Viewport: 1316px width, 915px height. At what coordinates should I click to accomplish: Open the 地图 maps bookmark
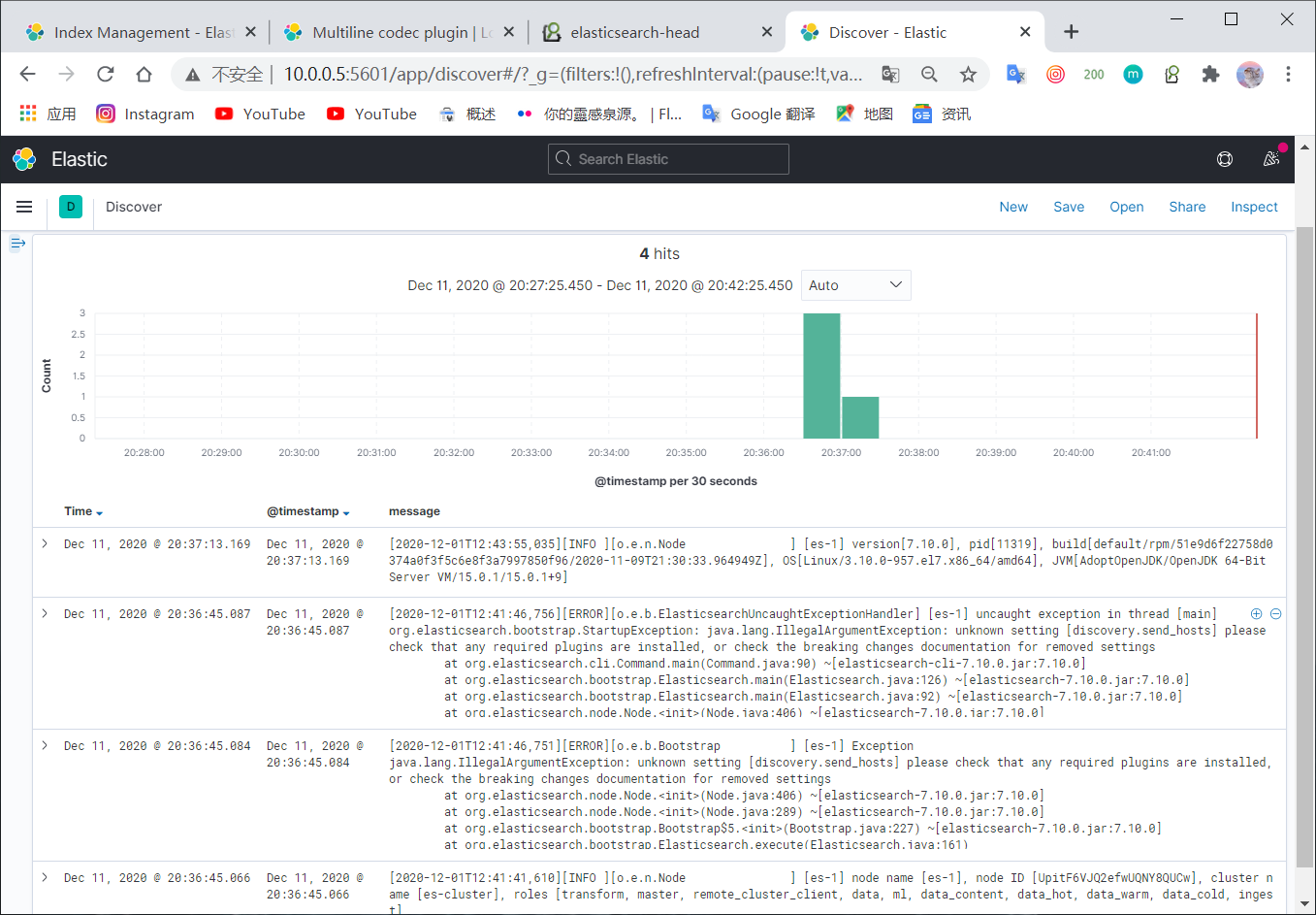[864, 114]
